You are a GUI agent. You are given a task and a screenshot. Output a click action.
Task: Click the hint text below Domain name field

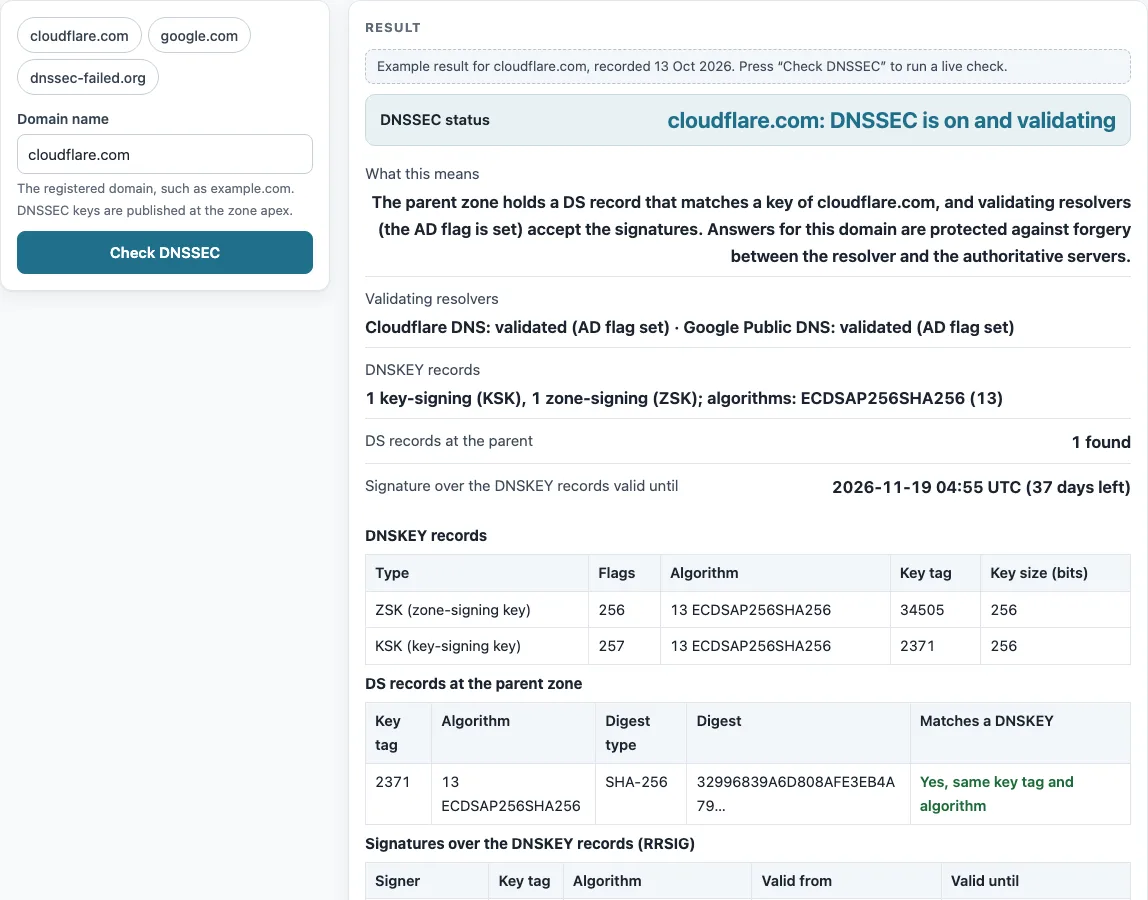tap(155, 199)
